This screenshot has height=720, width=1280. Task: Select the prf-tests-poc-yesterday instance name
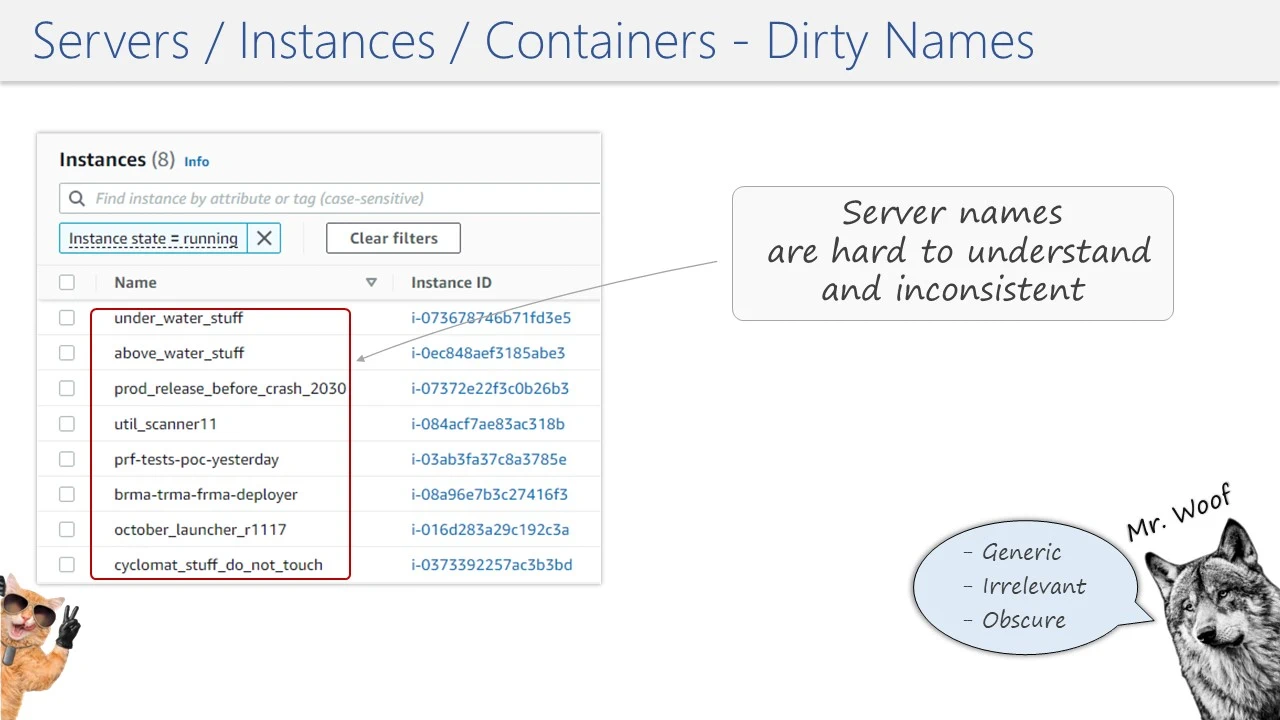click(196, 460)
